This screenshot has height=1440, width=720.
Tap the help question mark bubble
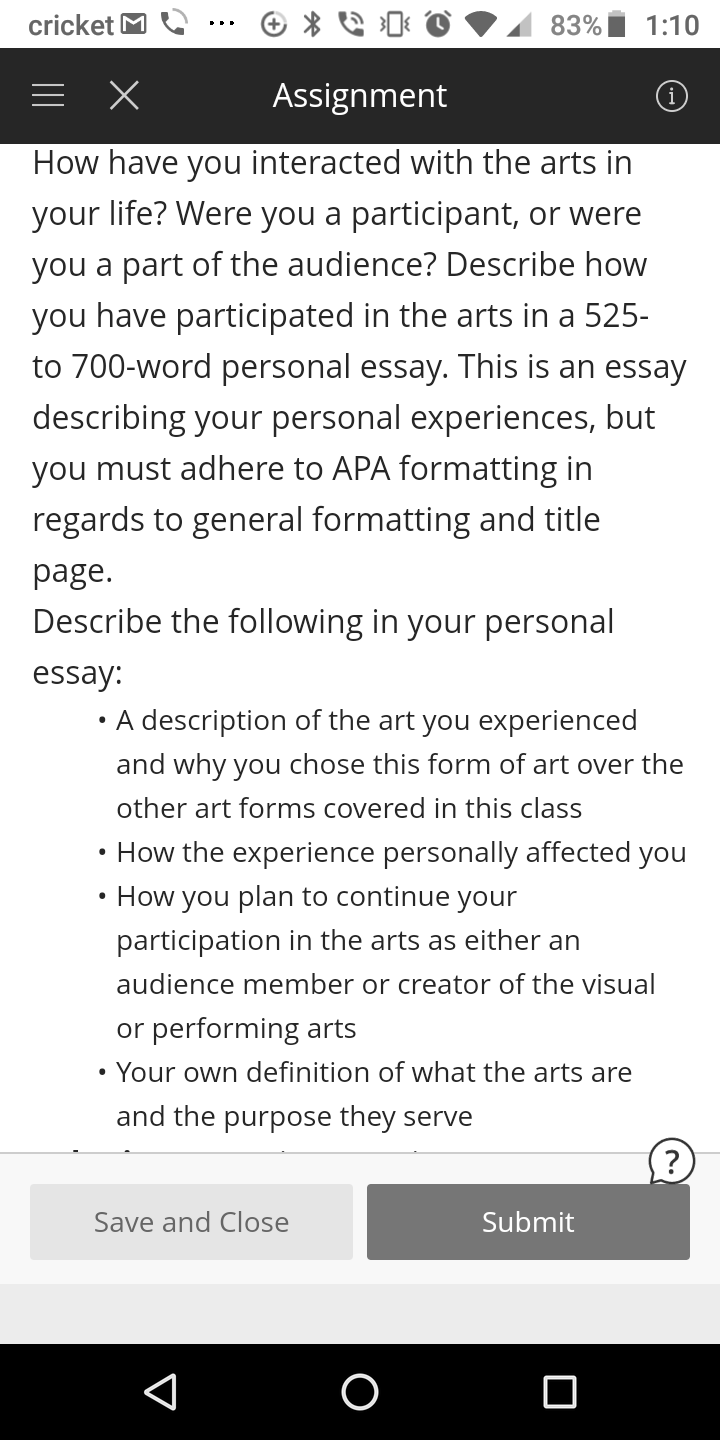(x=672, y=1161)
